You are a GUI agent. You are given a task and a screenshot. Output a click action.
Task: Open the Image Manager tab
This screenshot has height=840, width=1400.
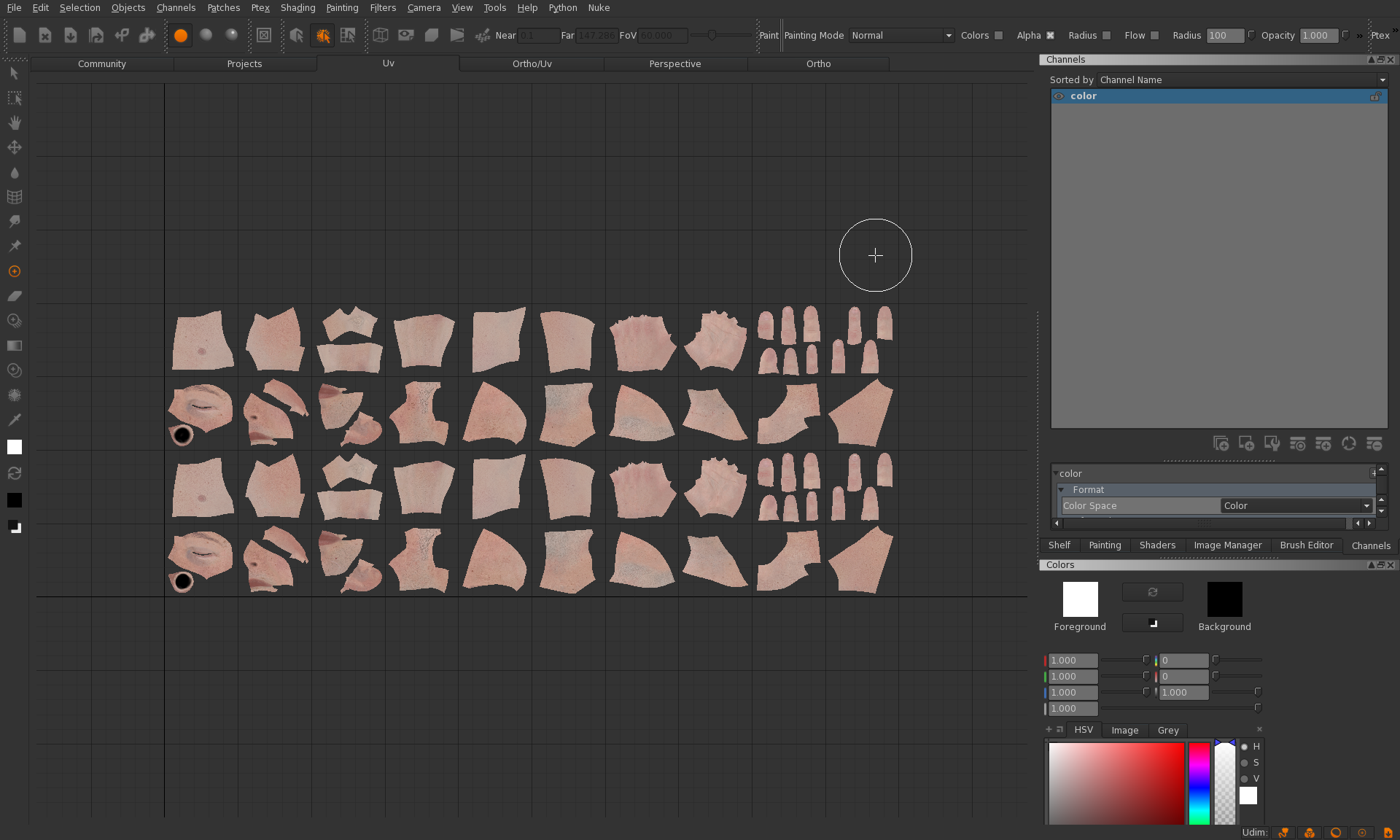tap(1227, 545)
